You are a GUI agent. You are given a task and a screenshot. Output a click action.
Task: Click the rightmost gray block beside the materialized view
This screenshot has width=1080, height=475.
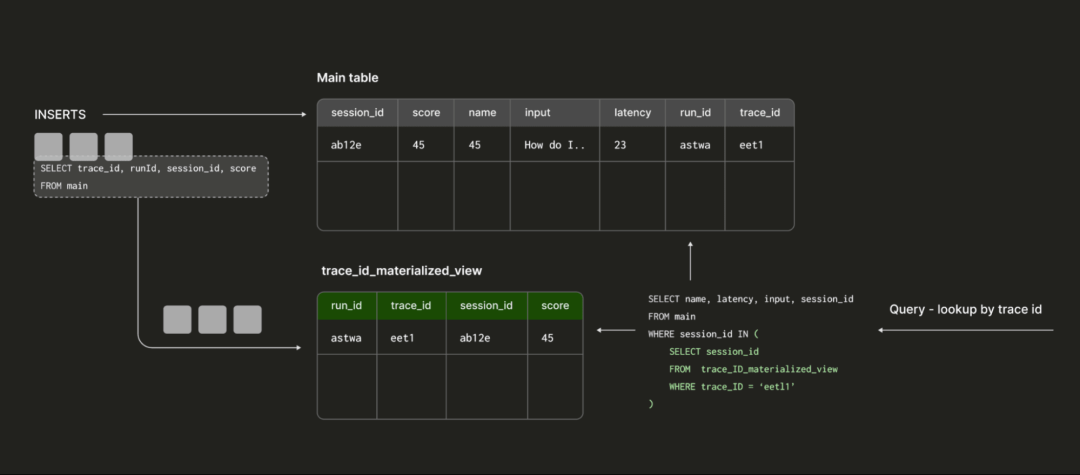click(247, 319)
